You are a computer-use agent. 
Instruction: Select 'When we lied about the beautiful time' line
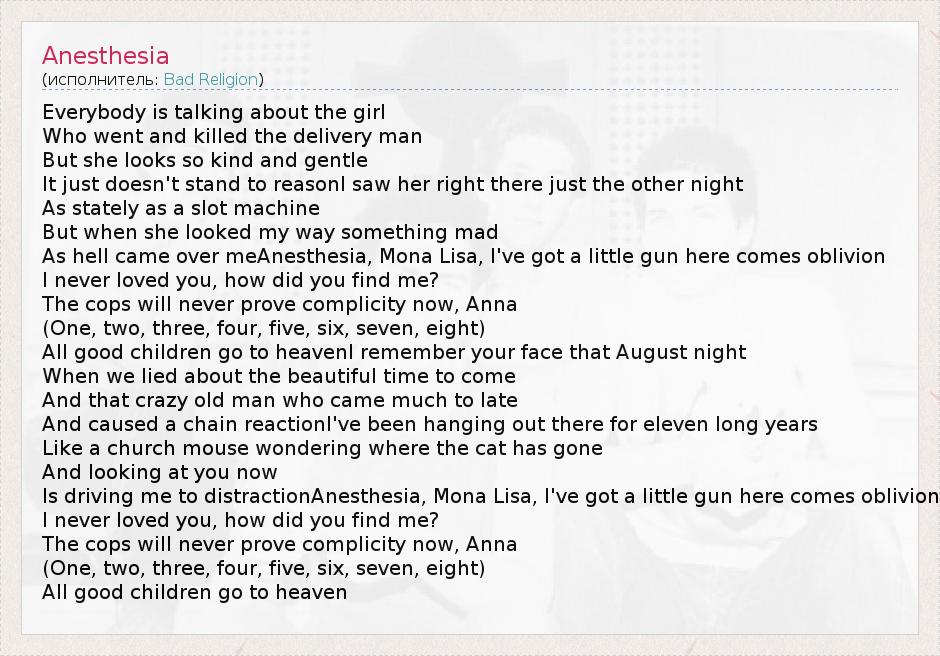(x=279, y=376)
